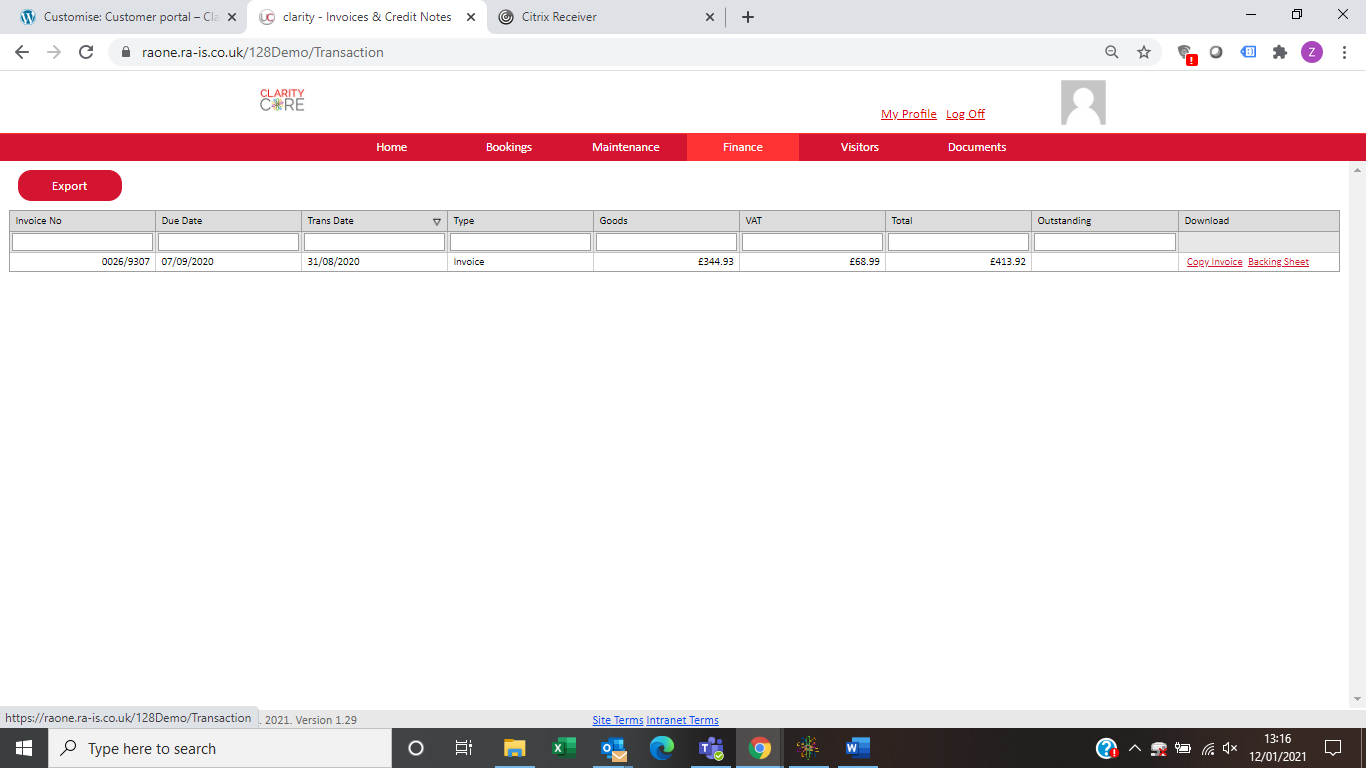Open the Trans Date column filter arrow

(x=436, y=221)
